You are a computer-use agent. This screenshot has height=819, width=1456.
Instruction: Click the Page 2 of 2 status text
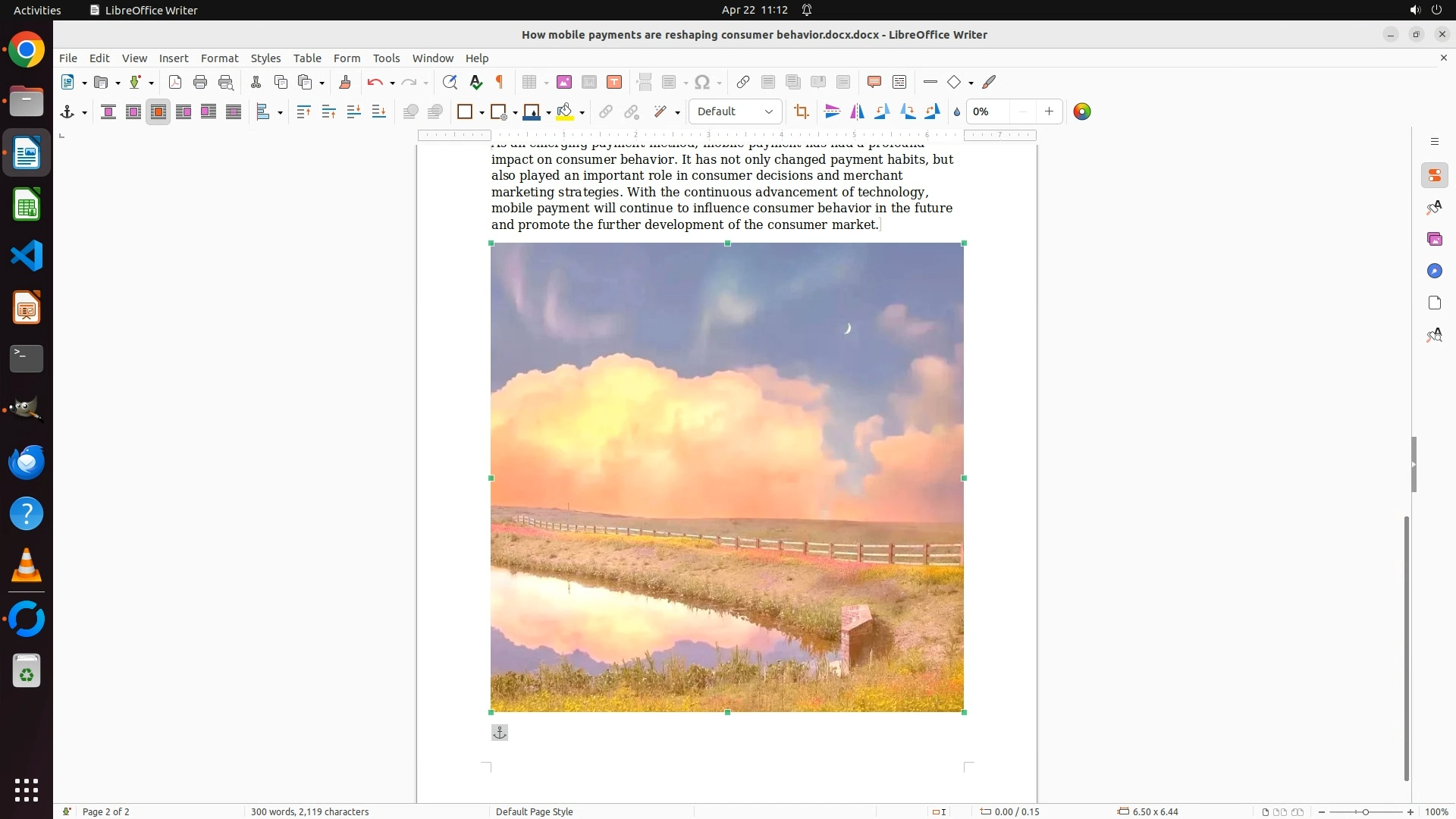pos(105,811)
